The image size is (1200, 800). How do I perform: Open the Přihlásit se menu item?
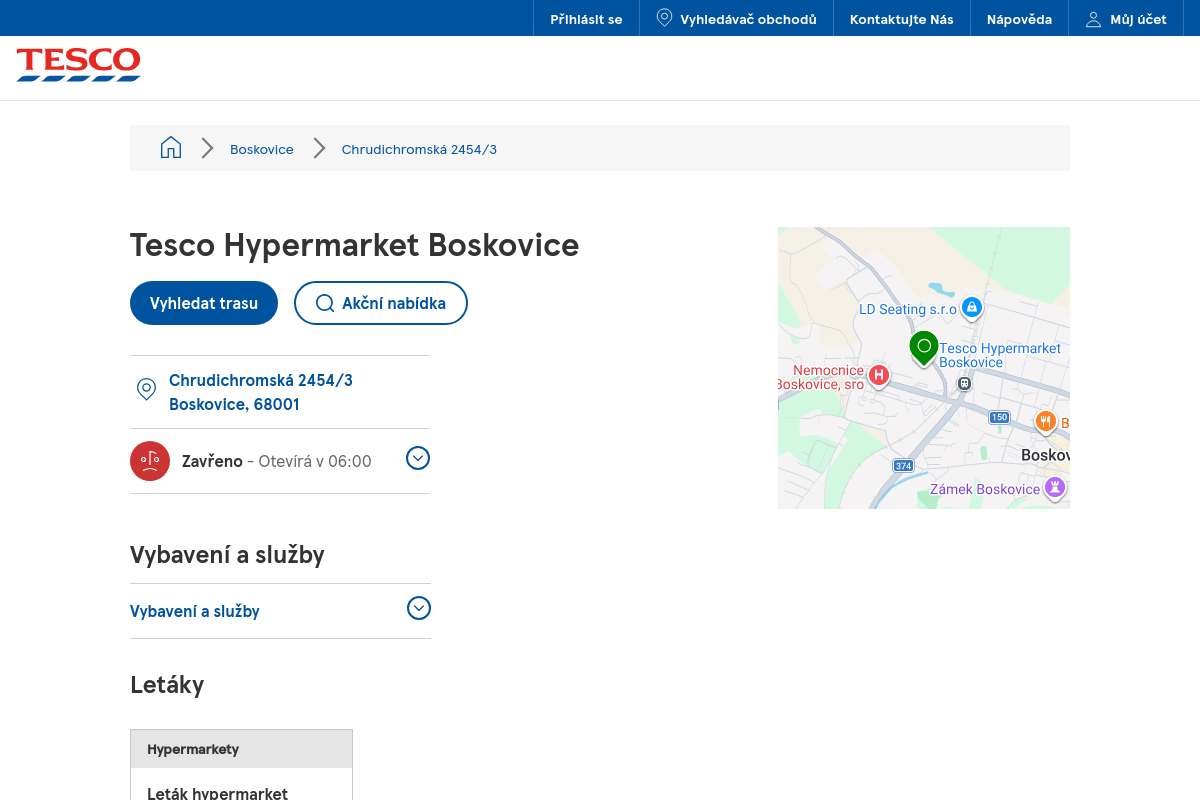click(586, 19)
